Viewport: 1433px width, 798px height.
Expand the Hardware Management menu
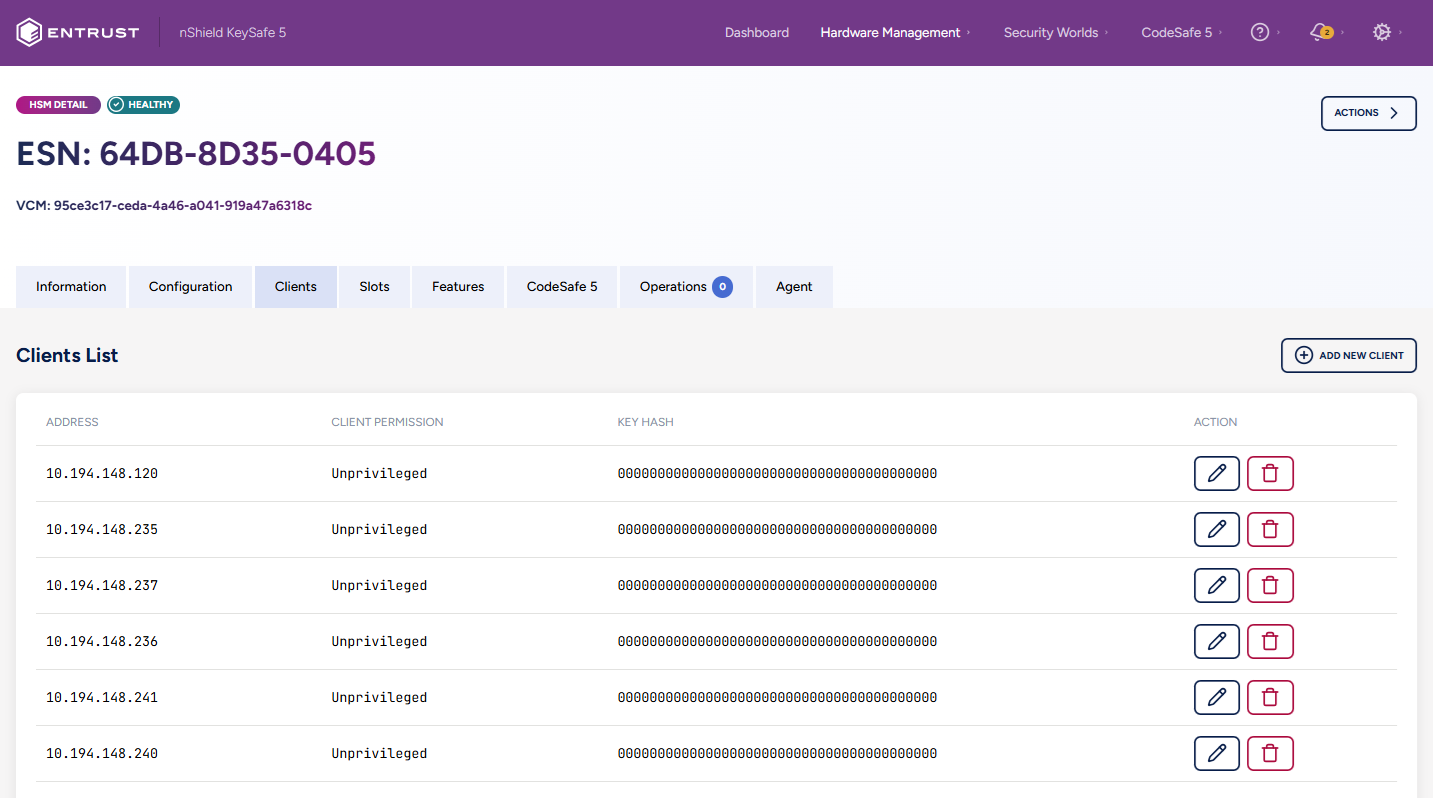click(890, 33)
